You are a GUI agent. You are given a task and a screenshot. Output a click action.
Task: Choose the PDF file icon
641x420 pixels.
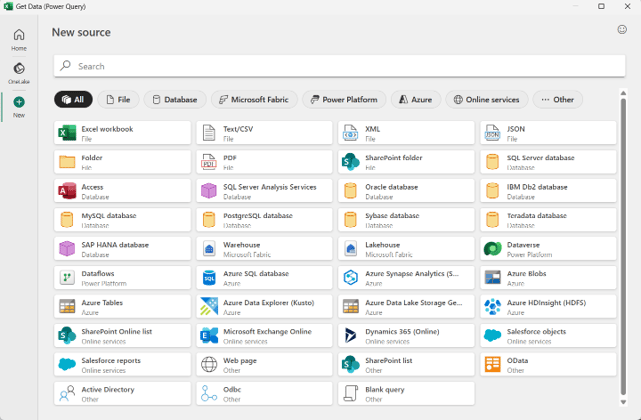pos(209,162)
